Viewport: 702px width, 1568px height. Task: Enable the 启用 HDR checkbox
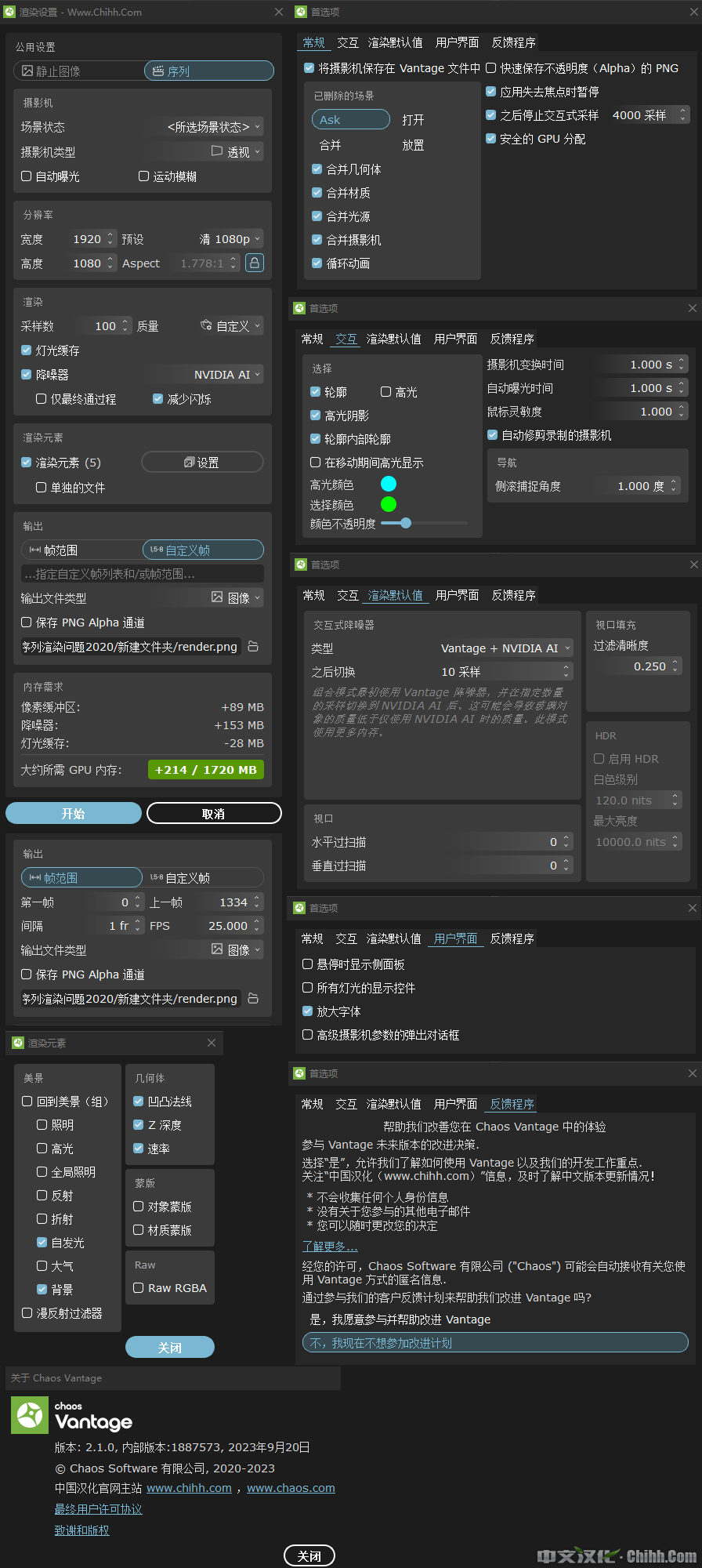coord(599,759)
